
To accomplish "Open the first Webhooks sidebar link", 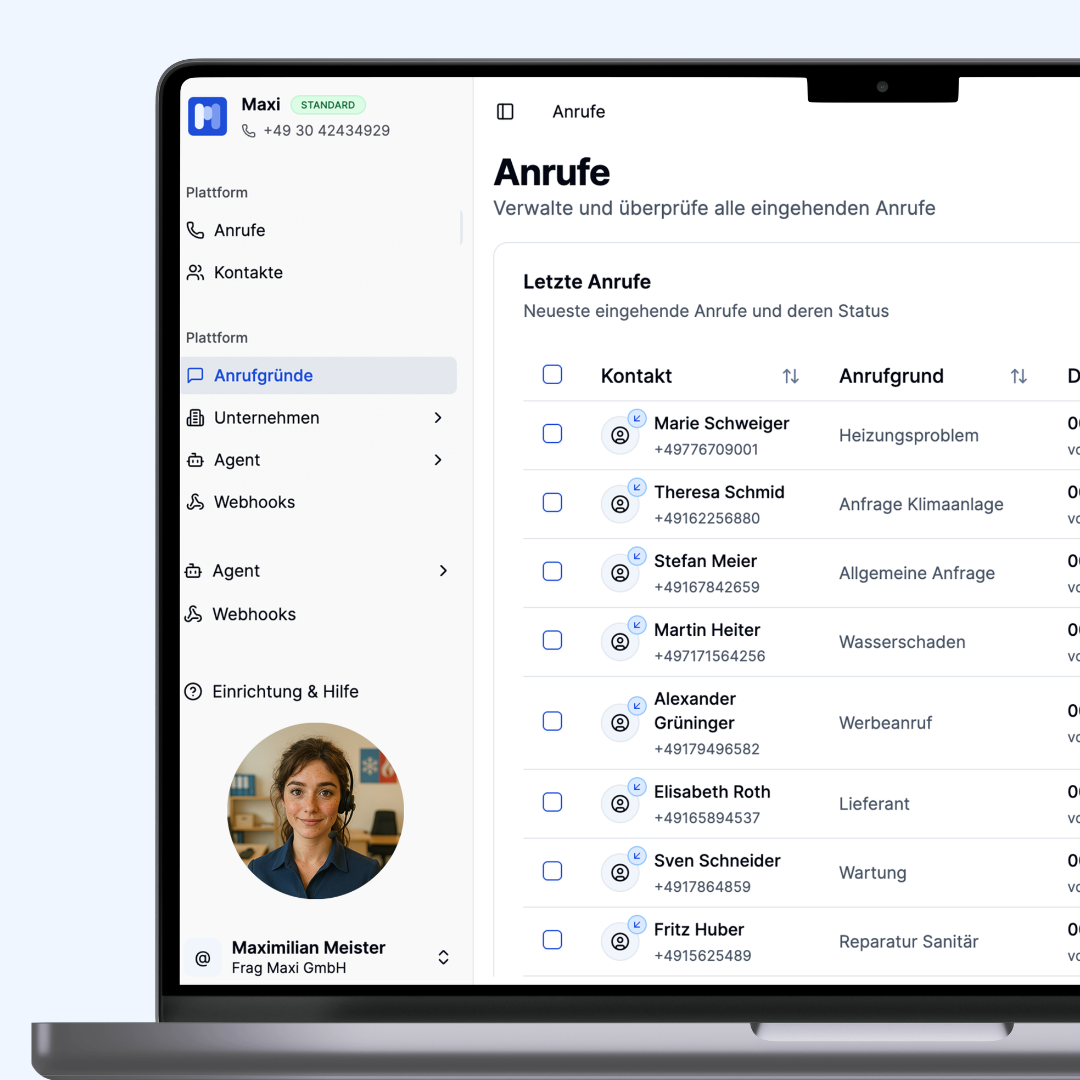I will click(254, 502).
